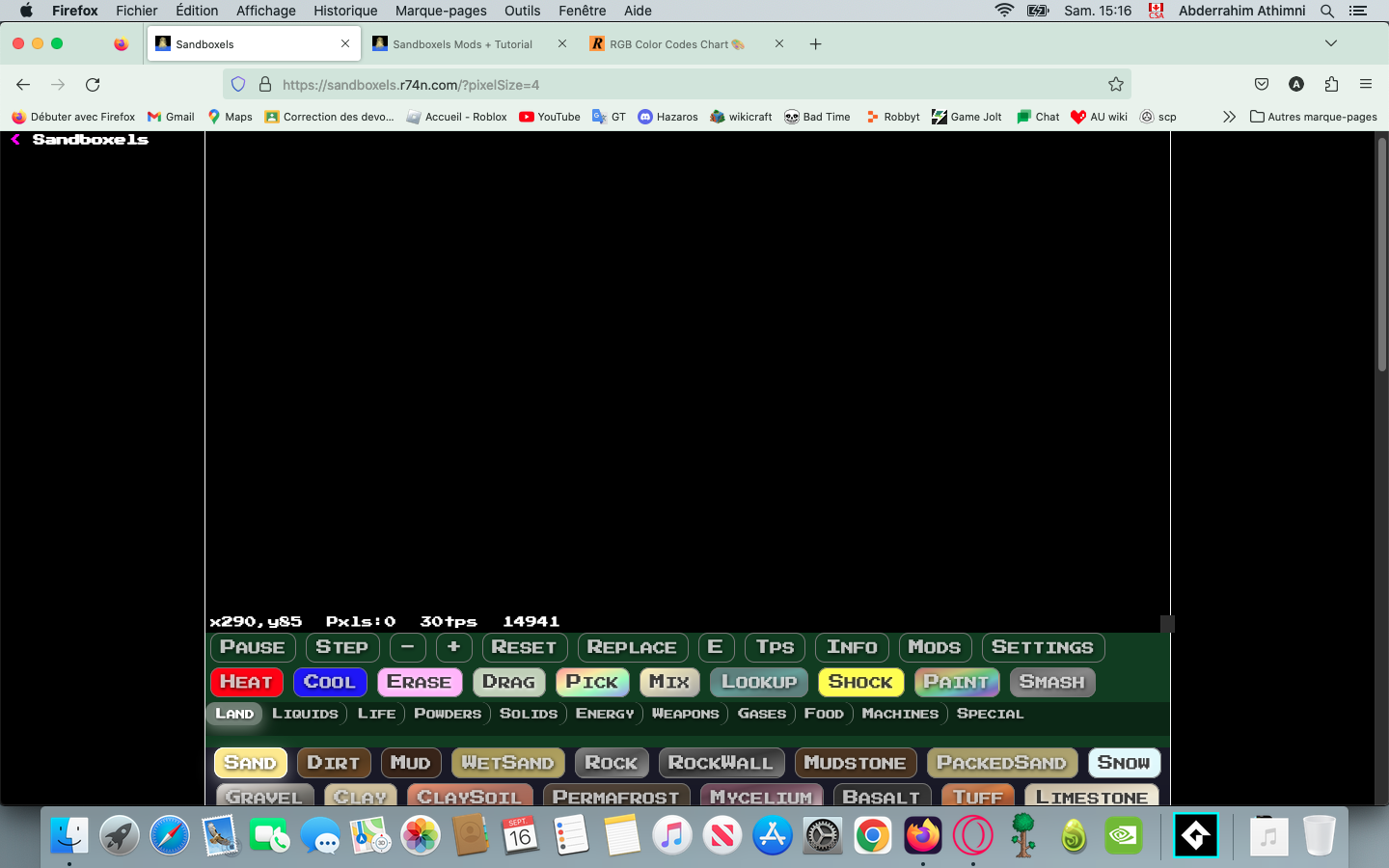Select the Sand element
The width and height of the screenshot is (1389, 868).
click(250, 762)
